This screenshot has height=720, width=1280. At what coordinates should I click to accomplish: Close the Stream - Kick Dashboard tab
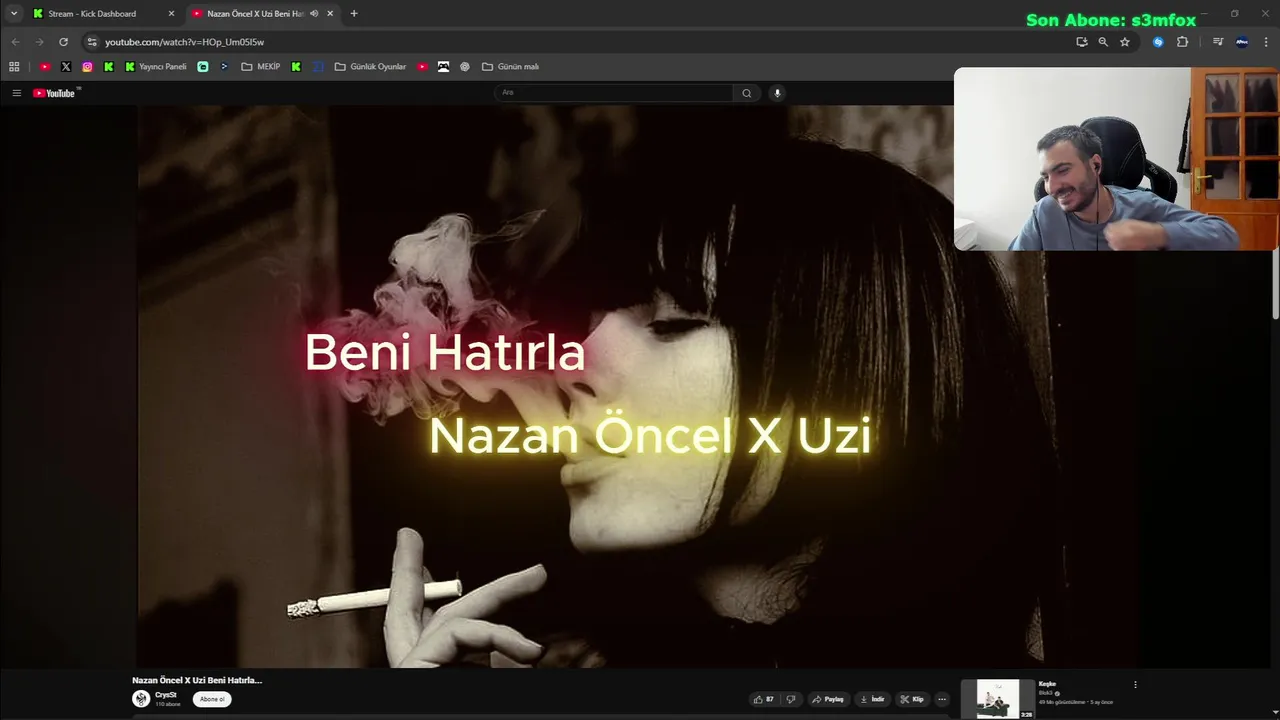click(171, 14)
